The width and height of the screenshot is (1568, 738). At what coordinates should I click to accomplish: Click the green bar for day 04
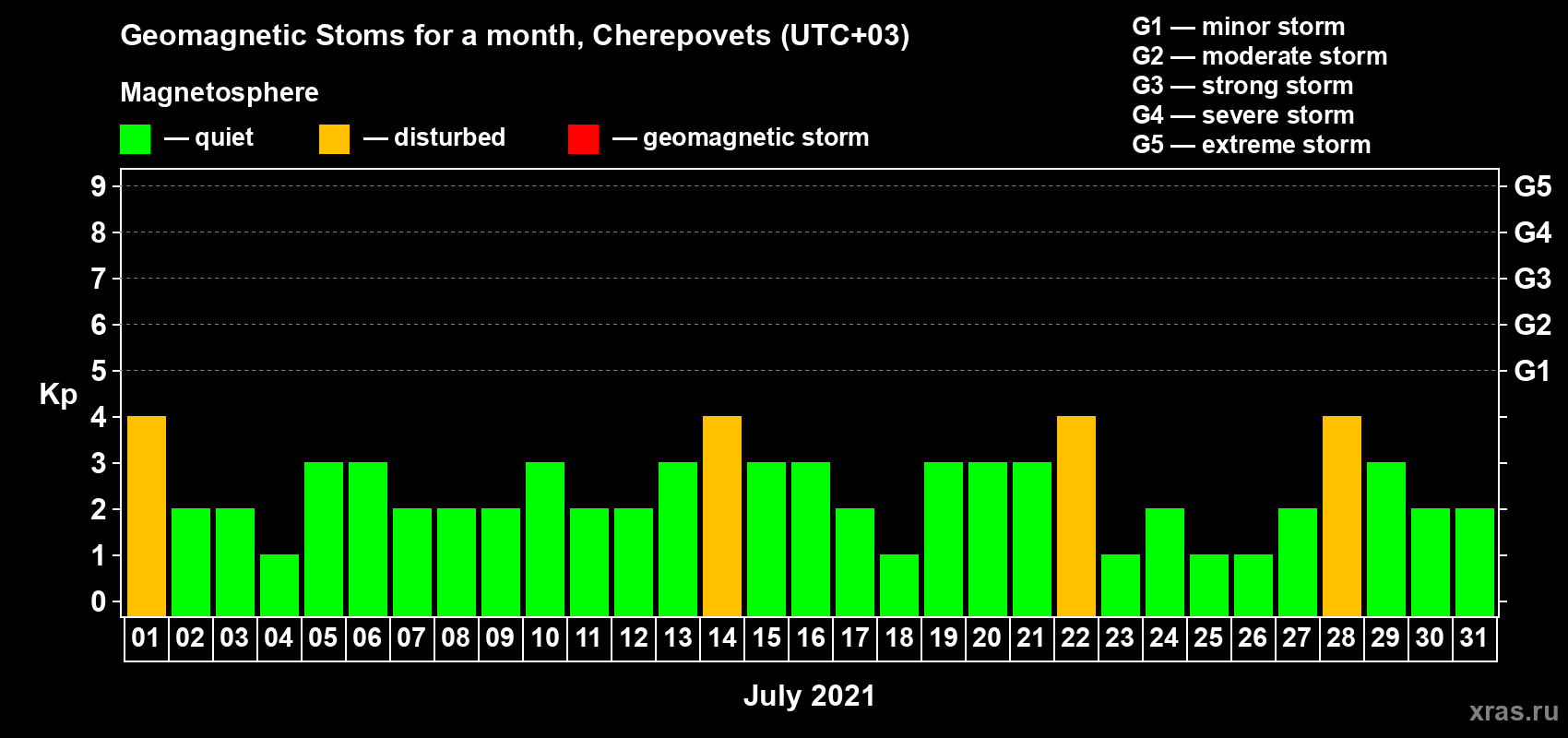click(279, 586)
